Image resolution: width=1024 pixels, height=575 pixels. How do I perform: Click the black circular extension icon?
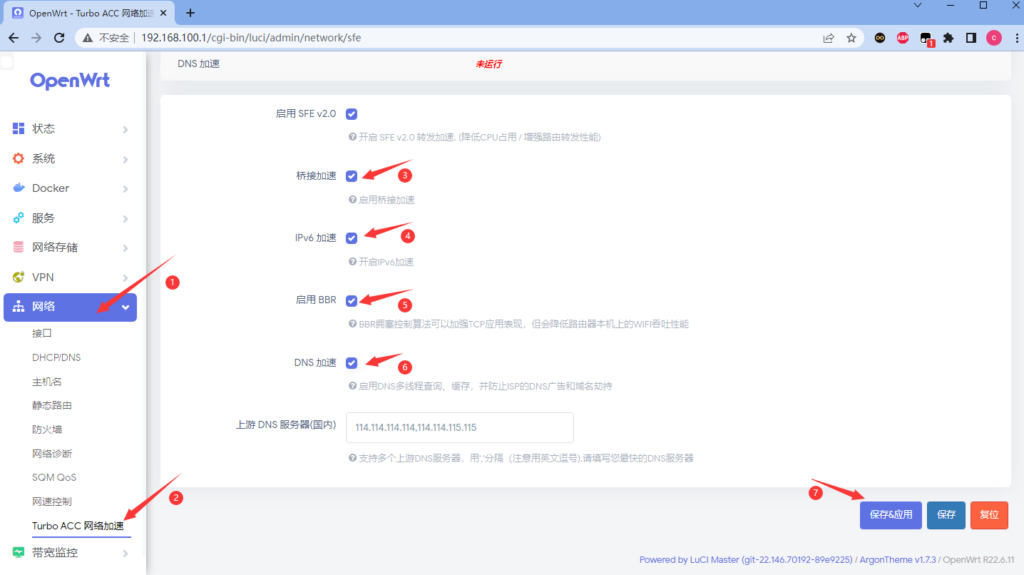pyautogui.click(x=880, y=38)
